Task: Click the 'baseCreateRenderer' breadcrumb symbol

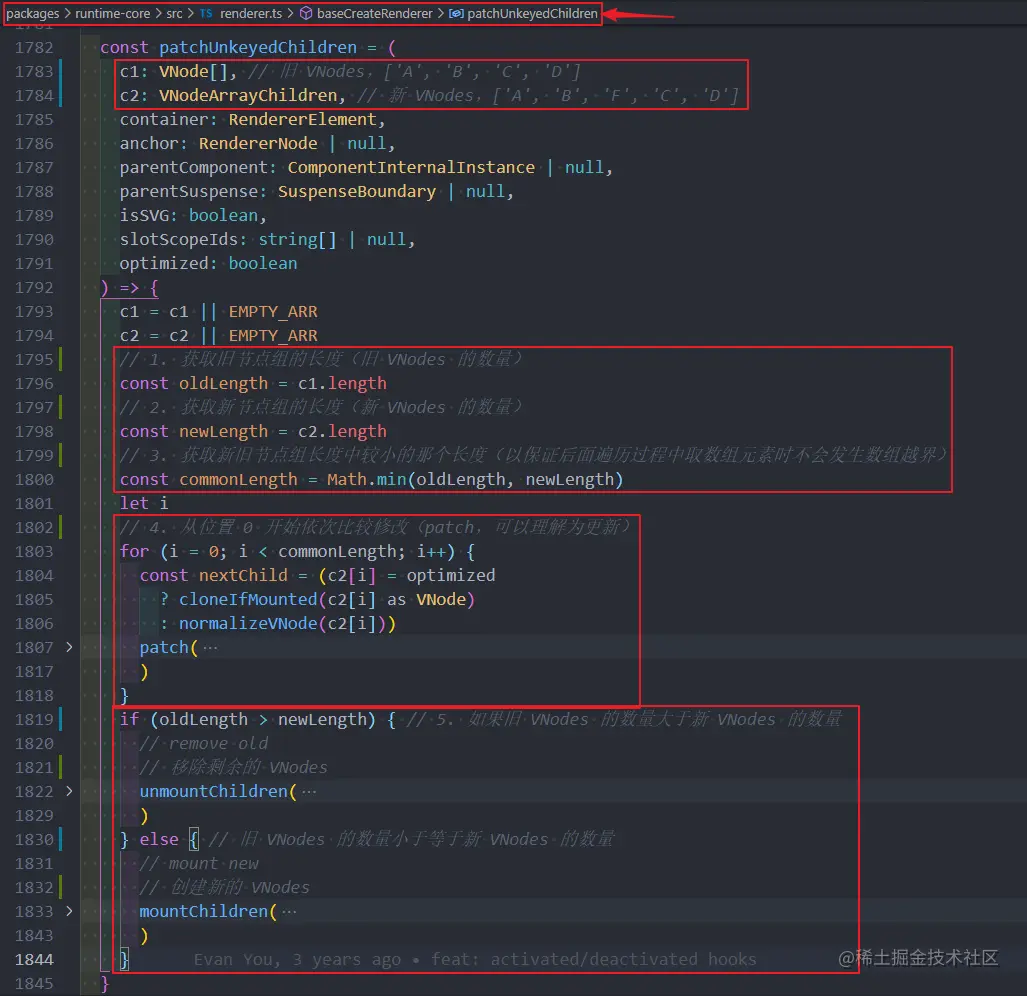Action: (374, 13)
